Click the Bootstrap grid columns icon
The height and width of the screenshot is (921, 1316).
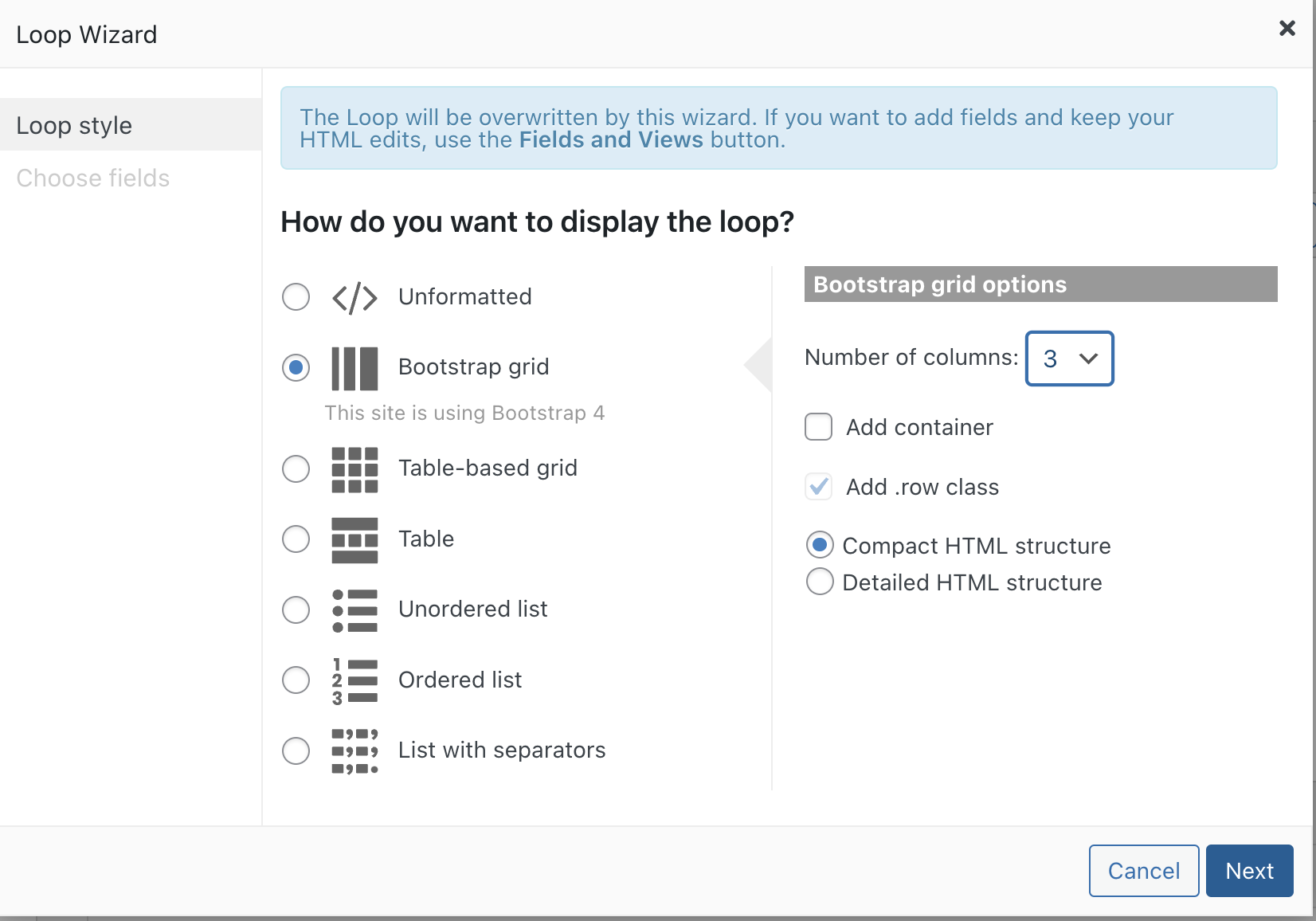(x=354, y=368)
